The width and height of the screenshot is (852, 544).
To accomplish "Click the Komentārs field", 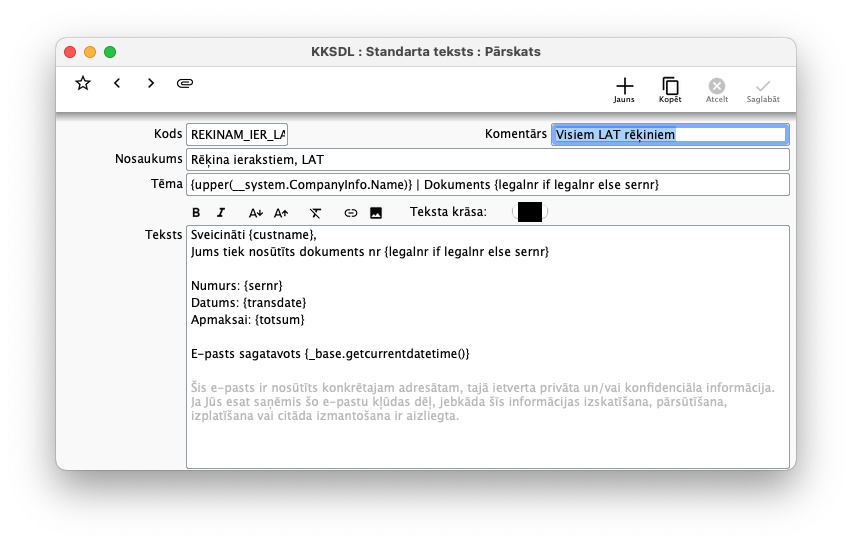I will 669,134.
